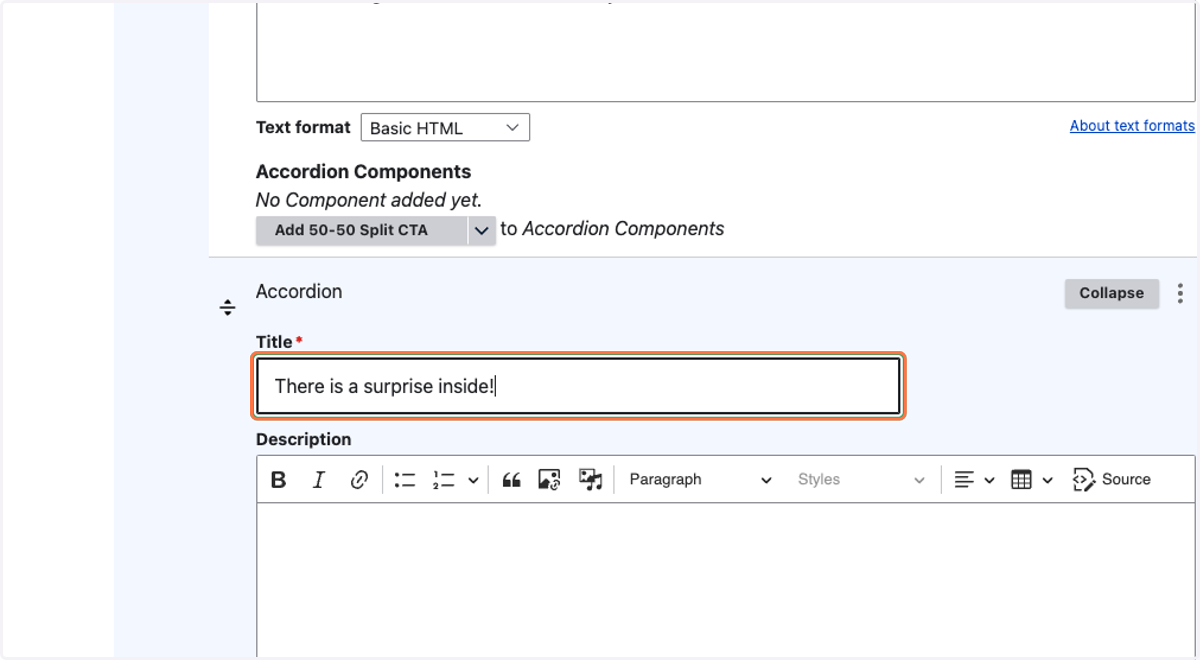The width and height of the screenshot is (1200, 660).
Task: Expand Add component type dropdown arrow
Action: [x=481, y=230]
